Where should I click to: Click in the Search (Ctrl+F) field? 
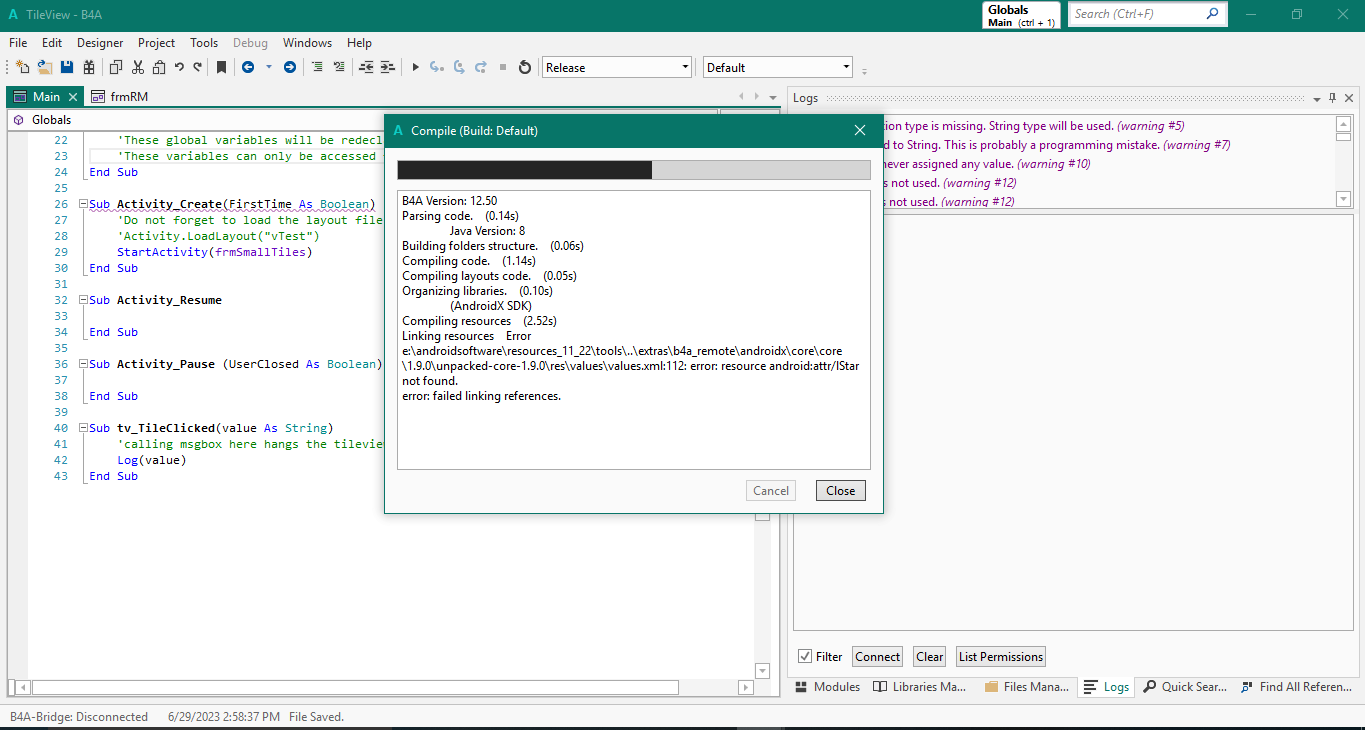[1137, 14]
